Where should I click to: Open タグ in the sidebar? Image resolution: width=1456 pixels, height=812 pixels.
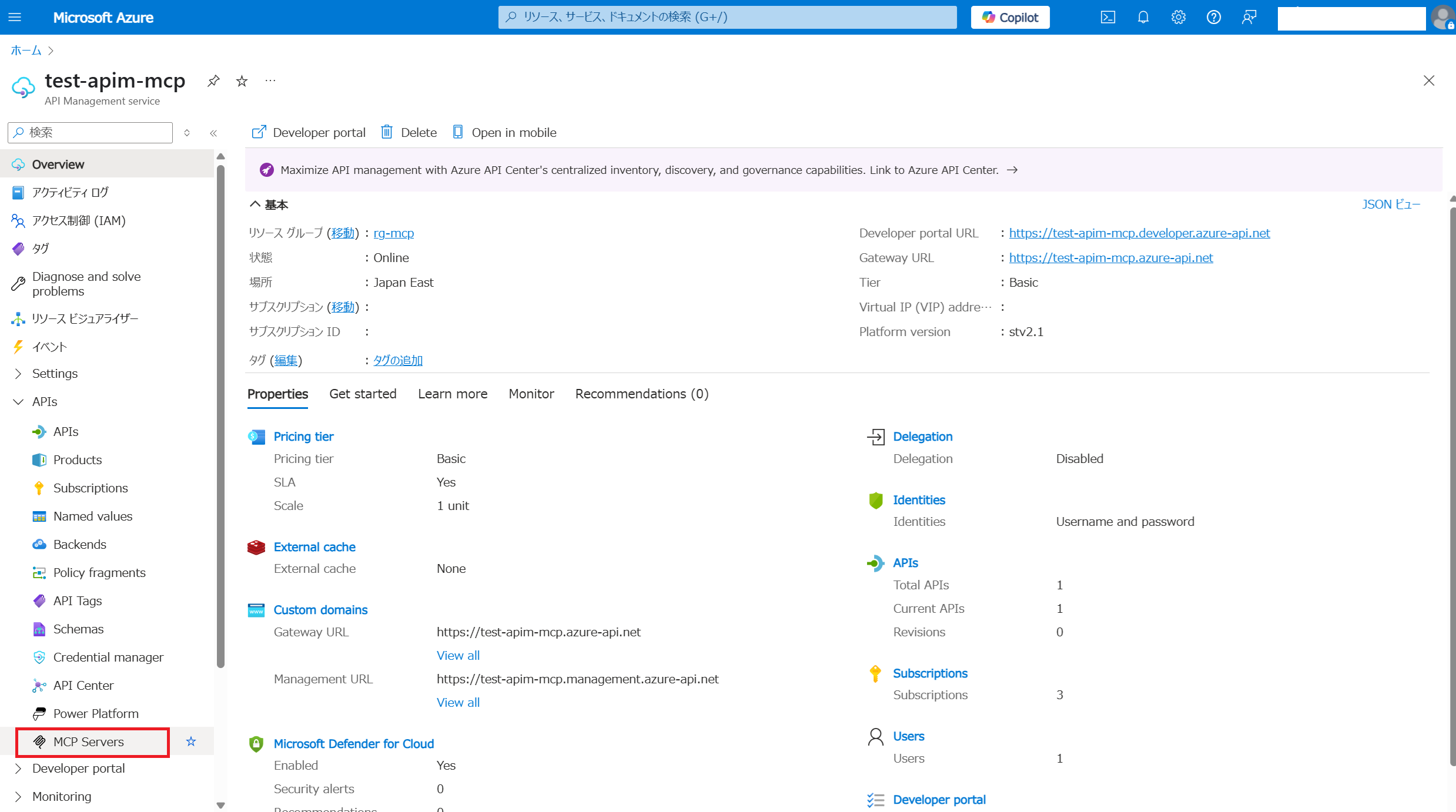107,249
